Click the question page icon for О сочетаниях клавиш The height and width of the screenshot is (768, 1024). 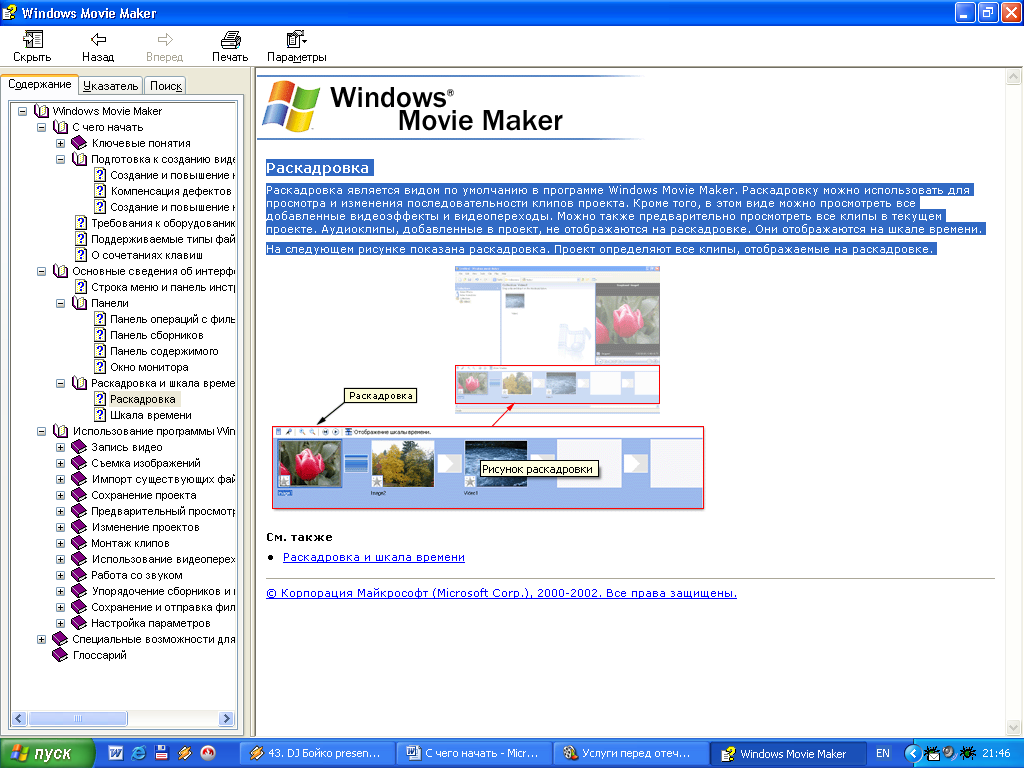point(81,255)
